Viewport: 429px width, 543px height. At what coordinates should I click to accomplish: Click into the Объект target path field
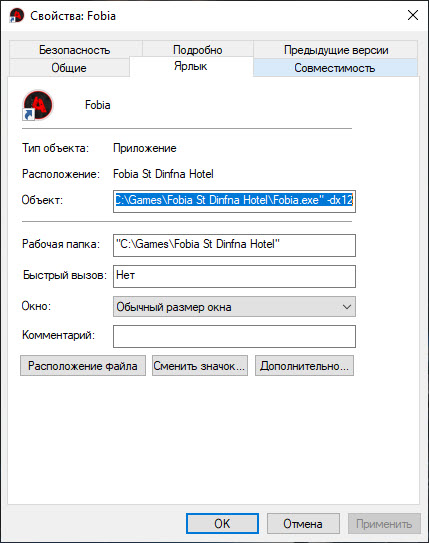(x=234, y=201)
